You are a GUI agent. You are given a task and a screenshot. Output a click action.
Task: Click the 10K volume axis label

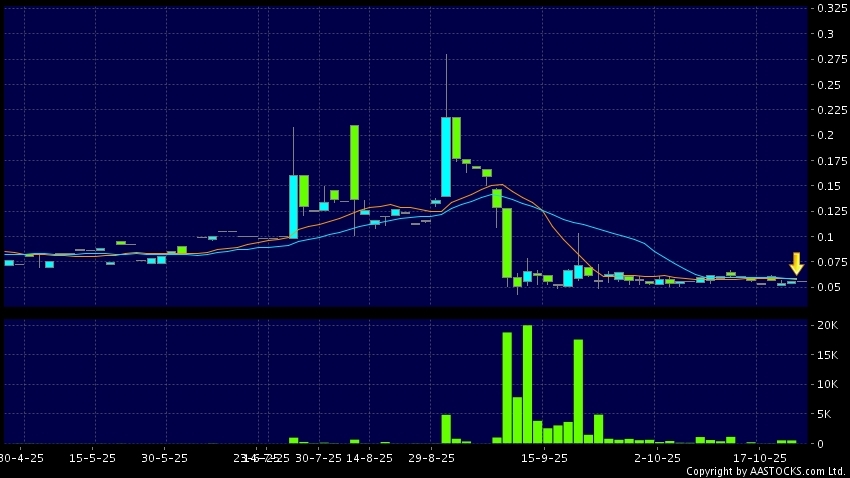pyautogui.click(x=828, y=385)
